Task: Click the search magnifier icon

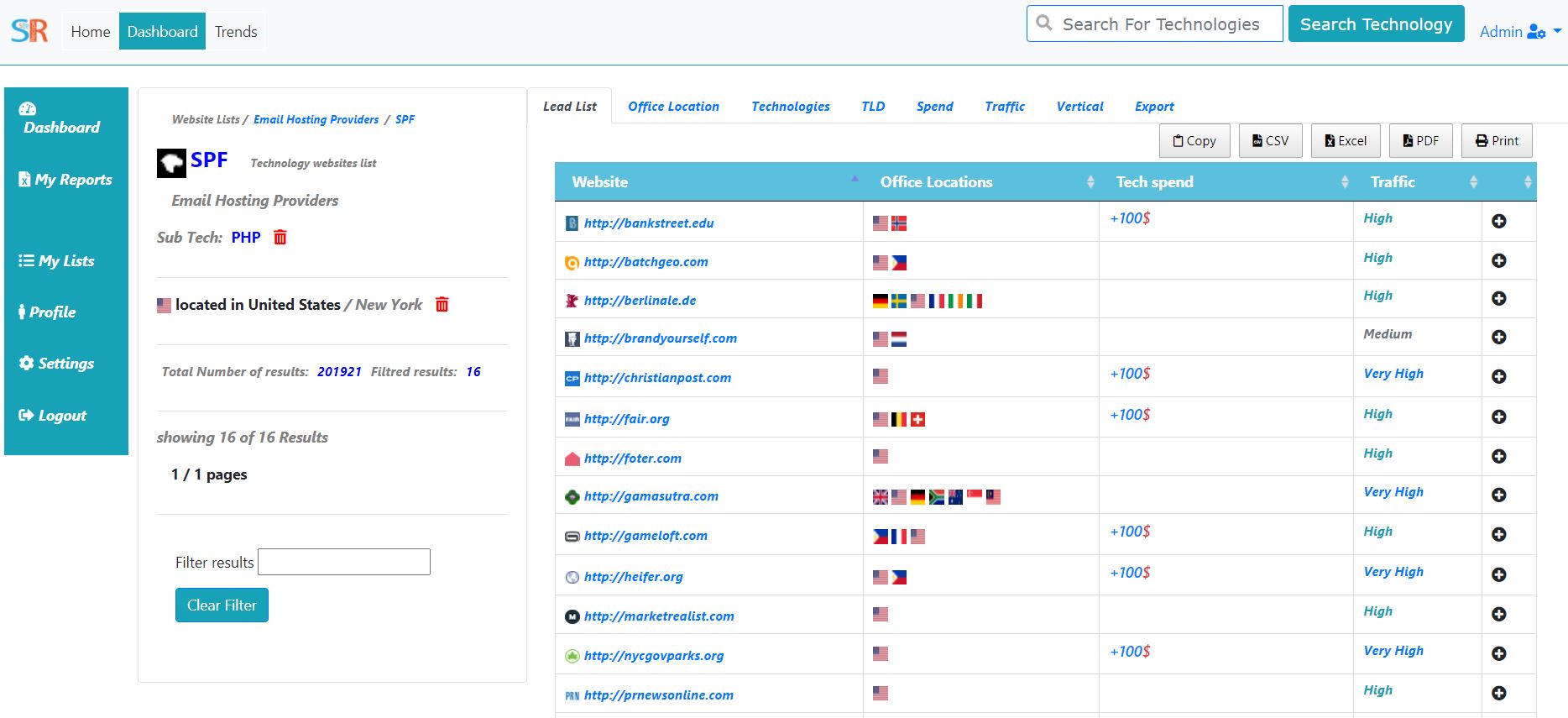Action: pyautogui.click(x=1044, y=23)
